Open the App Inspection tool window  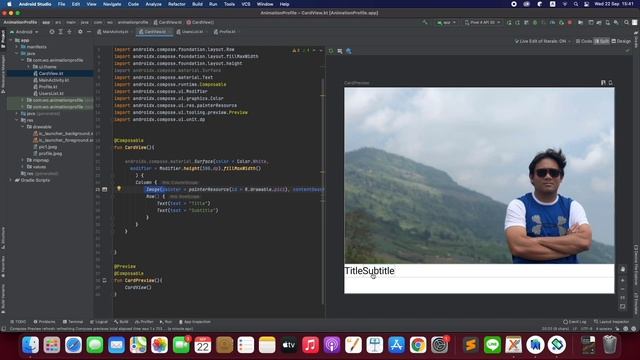[x=195, y=322]
